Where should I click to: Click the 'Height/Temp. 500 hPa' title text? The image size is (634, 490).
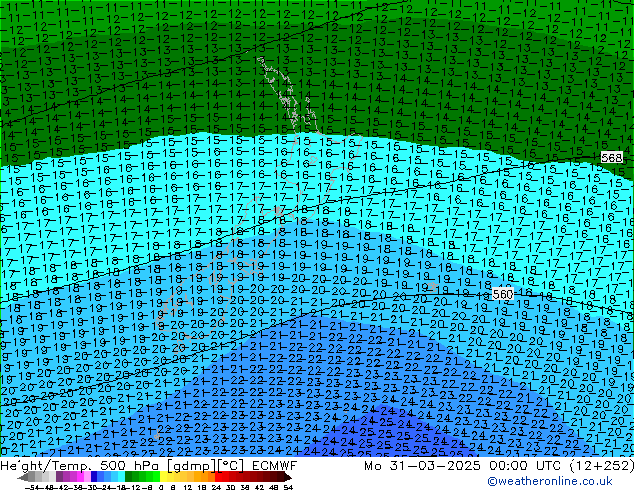[x=81, y=466]
